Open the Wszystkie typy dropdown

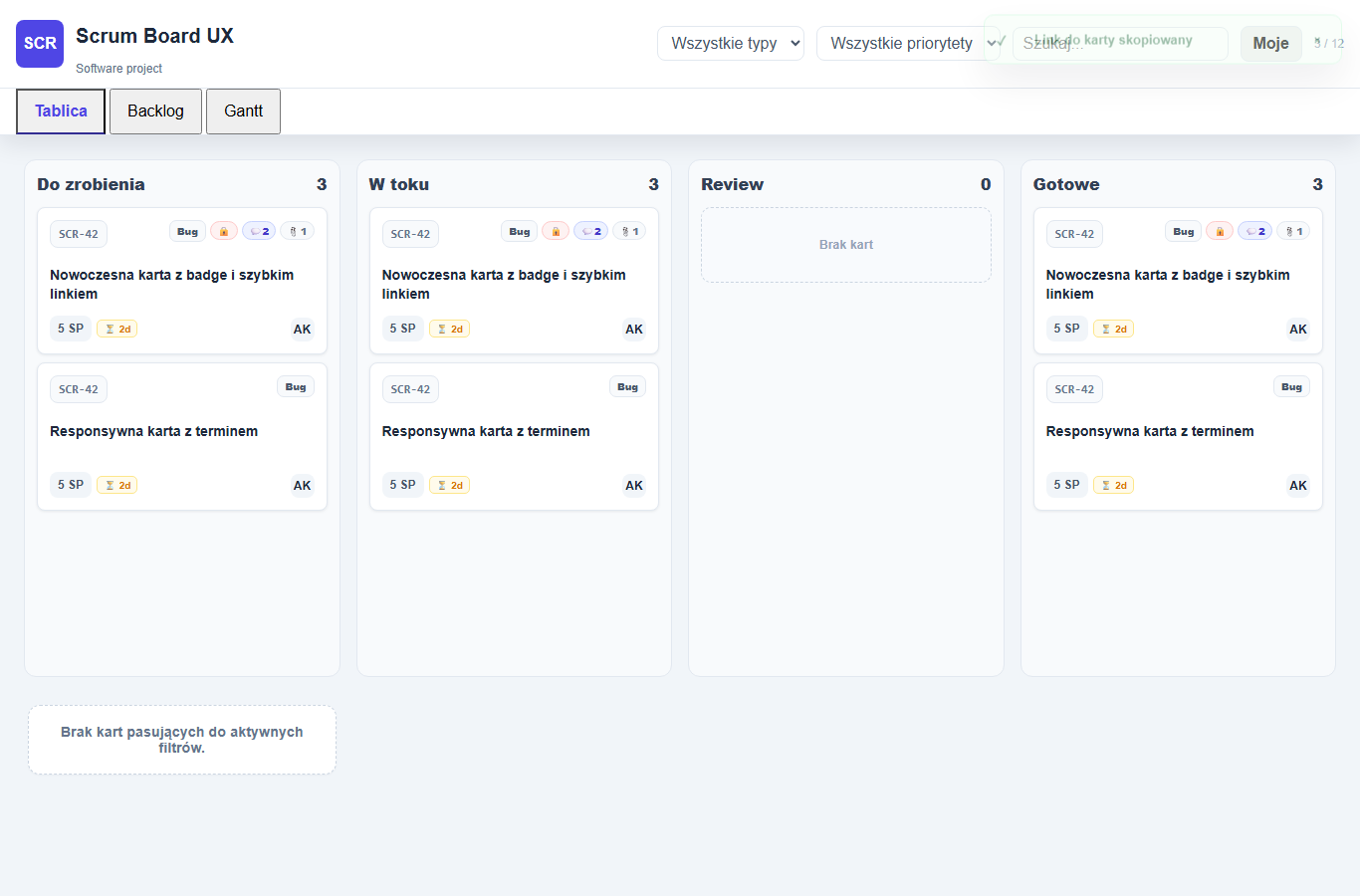(x=731, y=43)
